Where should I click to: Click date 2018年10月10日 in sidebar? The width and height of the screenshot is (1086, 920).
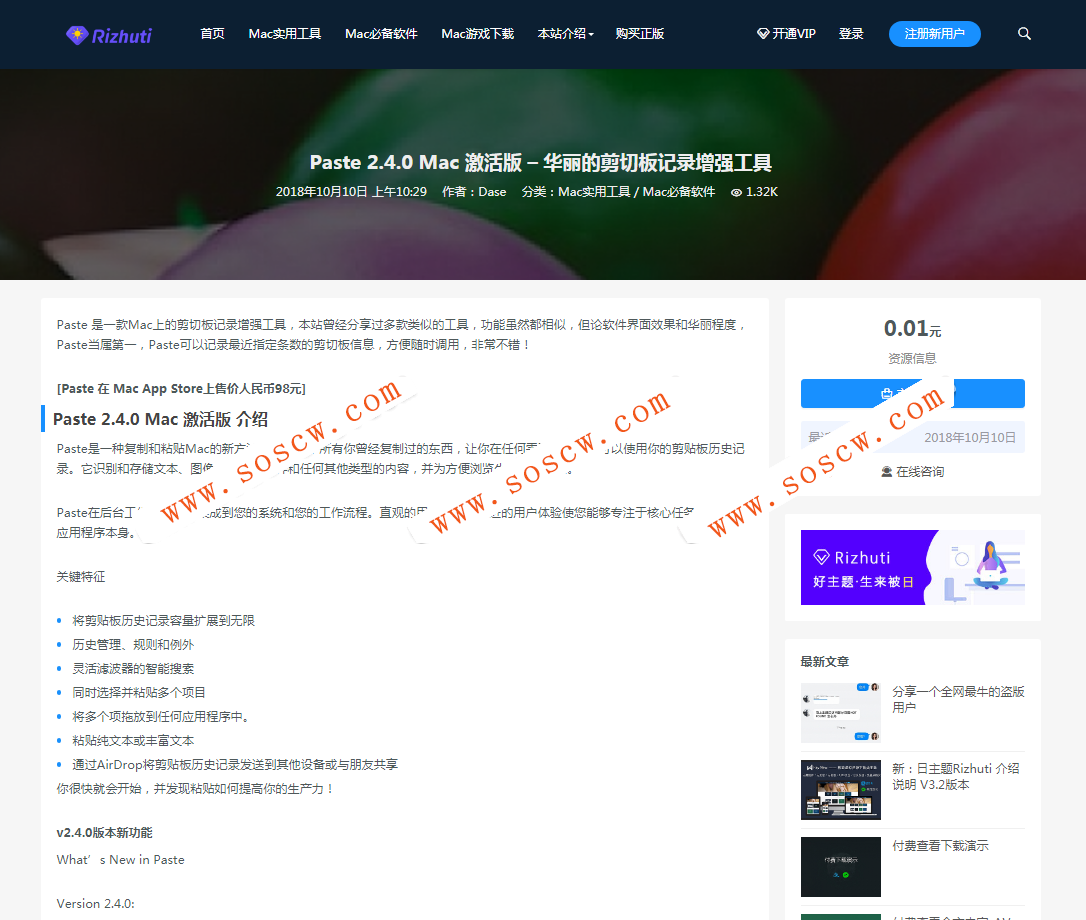pyautogui.click(x=970, y=438)
